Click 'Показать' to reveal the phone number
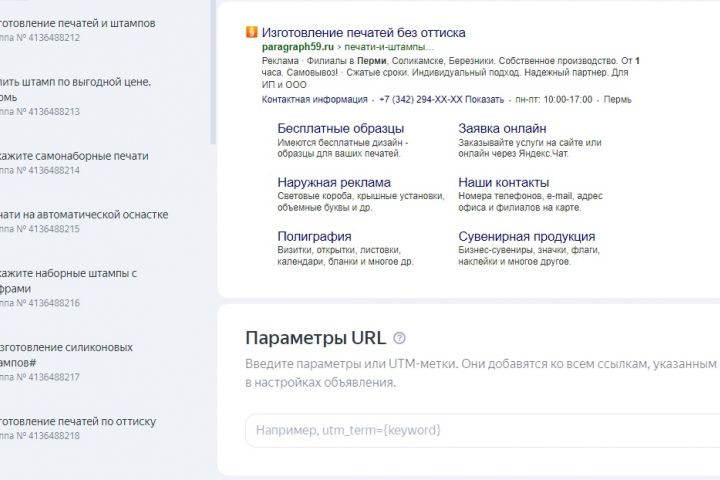The width and height of the screenshot is (720, 480). pyautogui.click(x=485, y=100)
